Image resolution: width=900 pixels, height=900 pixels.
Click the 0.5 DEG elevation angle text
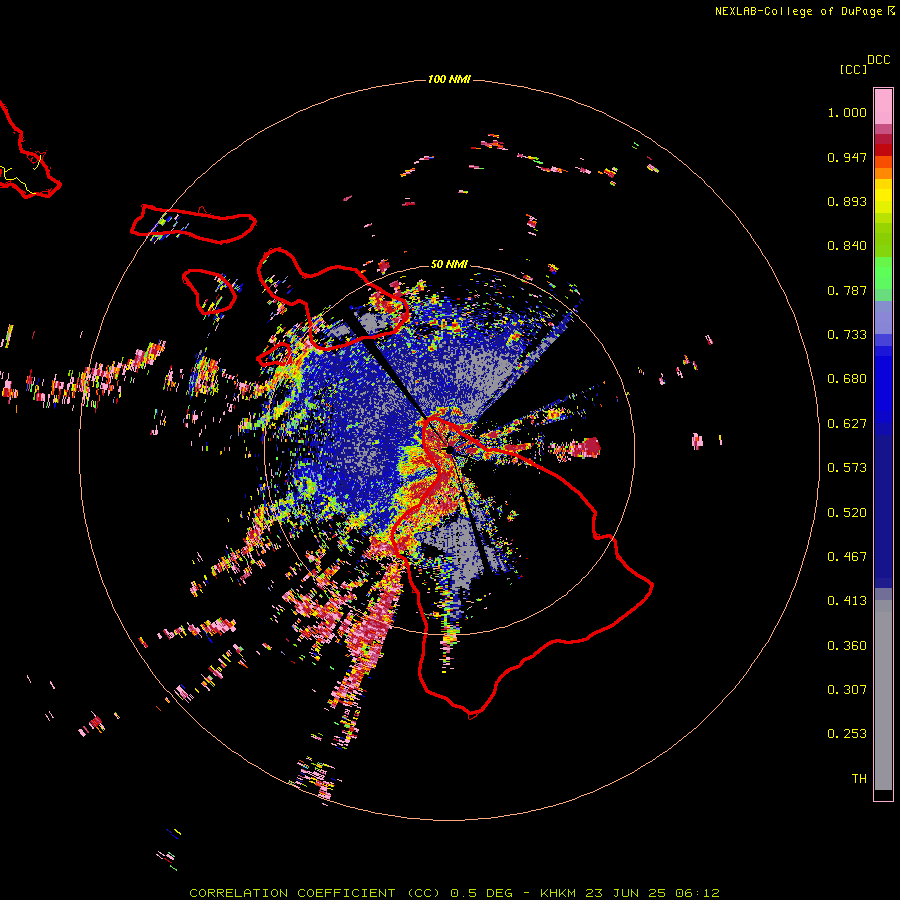pyautogui.click(x=481, y=893)
